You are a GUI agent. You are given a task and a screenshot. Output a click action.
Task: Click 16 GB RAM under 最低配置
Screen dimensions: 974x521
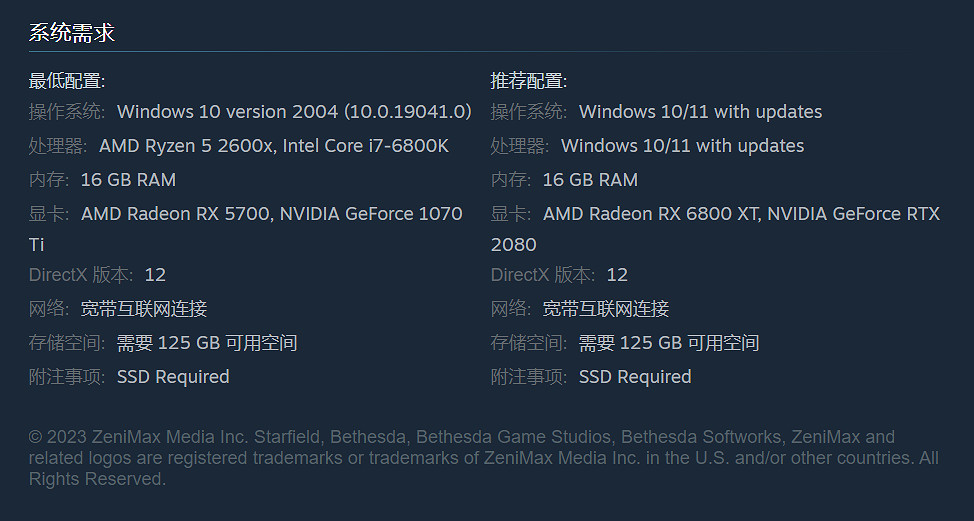[128, 180]
